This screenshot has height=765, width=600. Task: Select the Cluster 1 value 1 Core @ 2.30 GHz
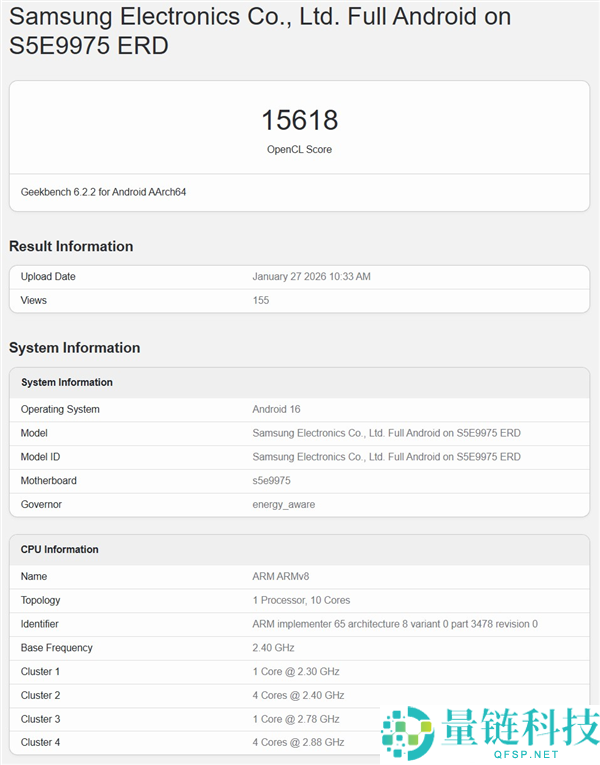pyautogui.click(x=295, y=672)
